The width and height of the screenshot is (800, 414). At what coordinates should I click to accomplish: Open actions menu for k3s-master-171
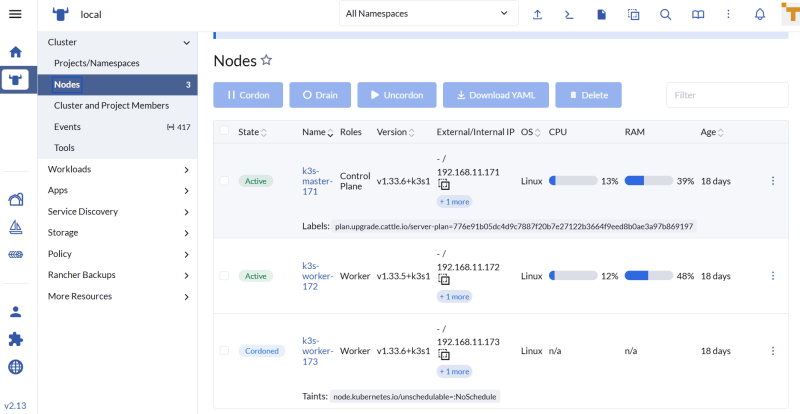click(x=773, y=181)
